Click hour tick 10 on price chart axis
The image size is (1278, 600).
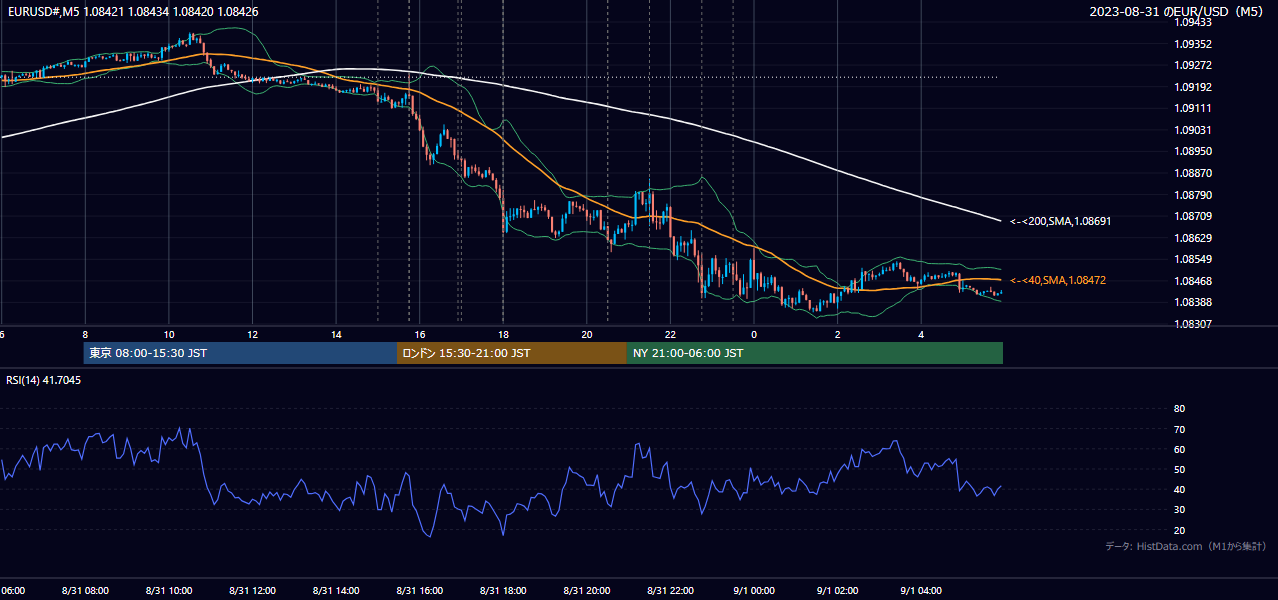(169, 335)
